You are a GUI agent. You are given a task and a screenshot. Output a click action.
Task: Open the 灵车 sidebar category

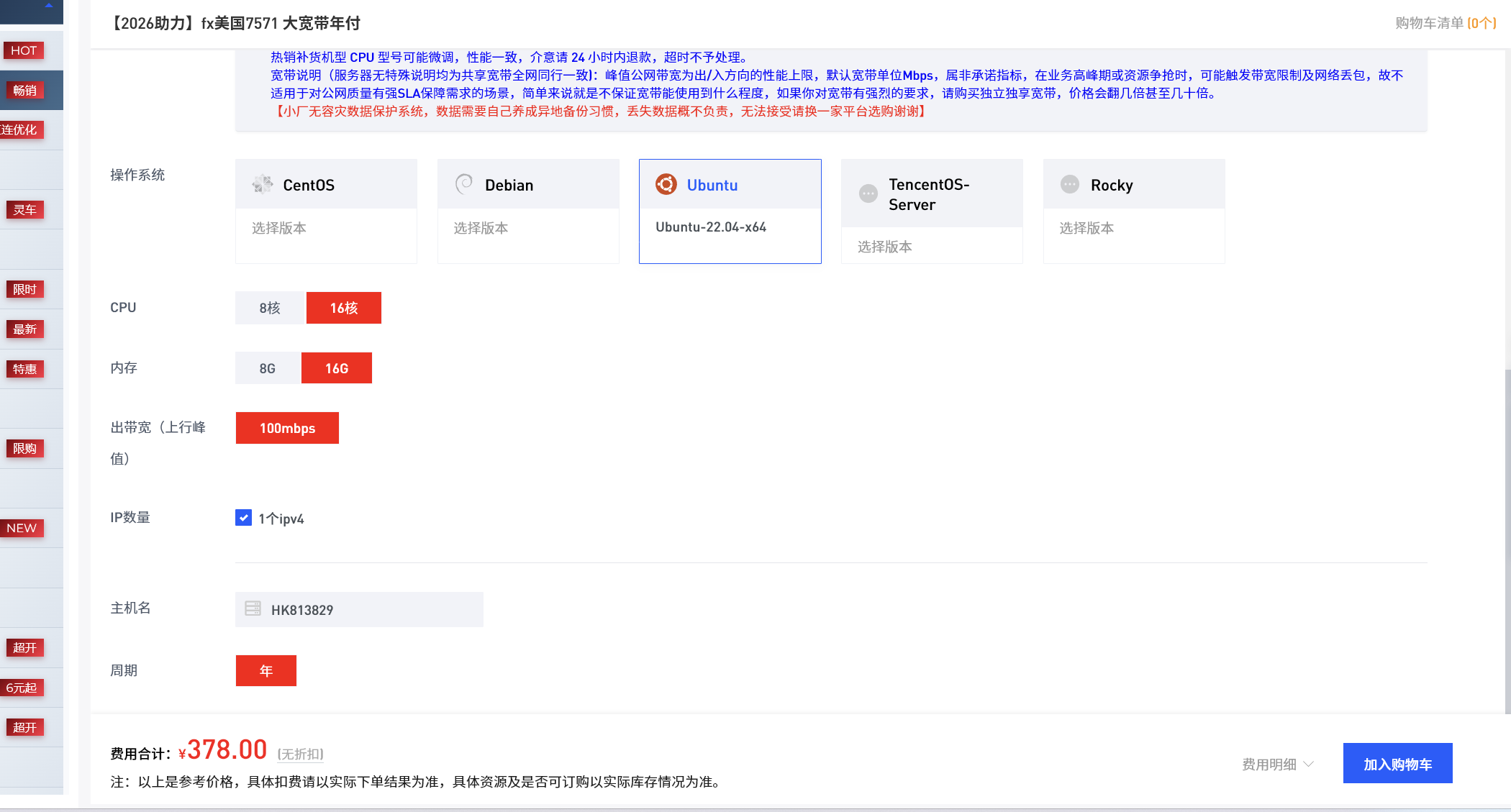click(x=24, y=210)
